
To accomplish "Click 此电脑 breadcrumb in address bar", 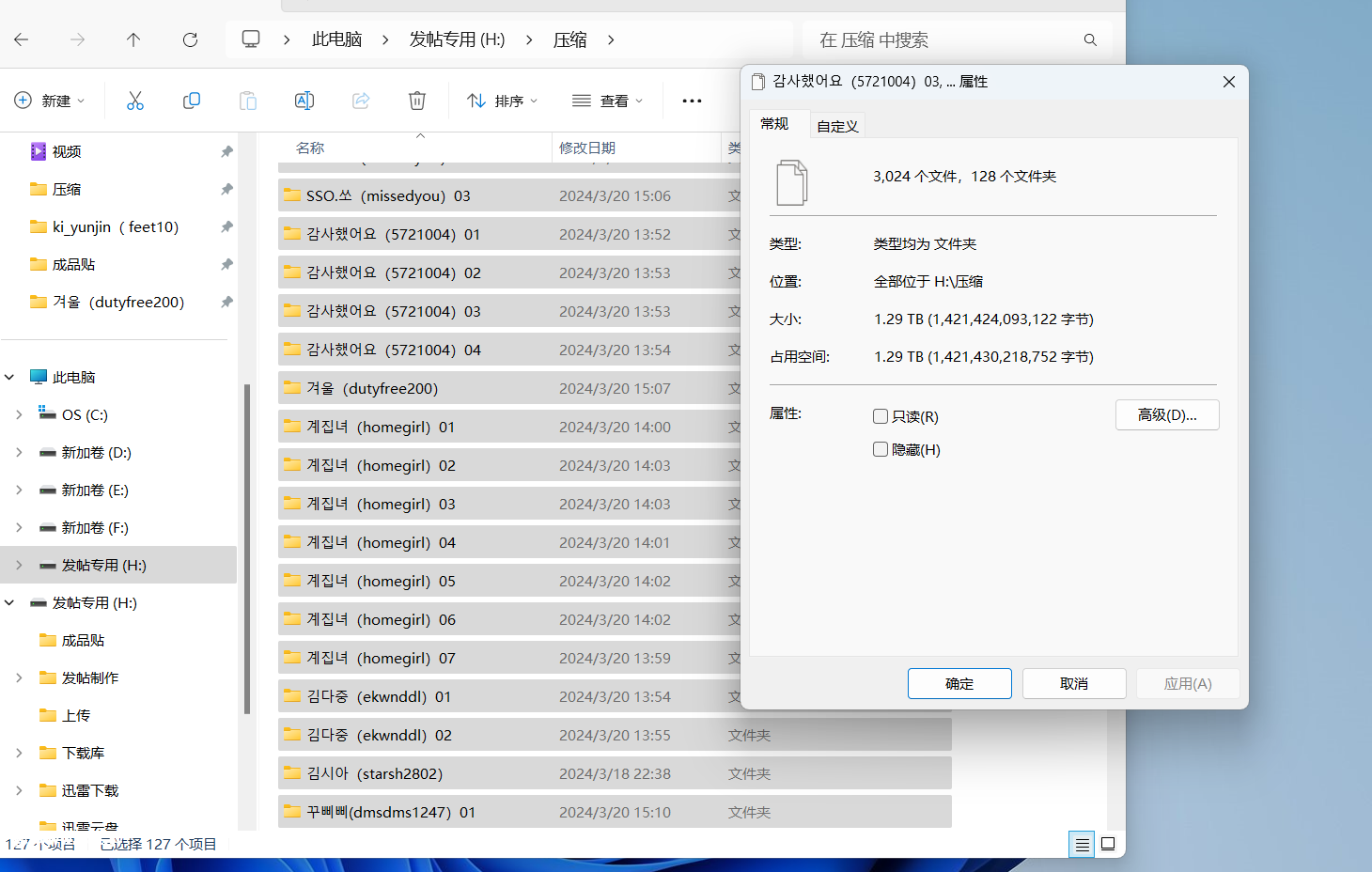I will click(x=336, y=39).
